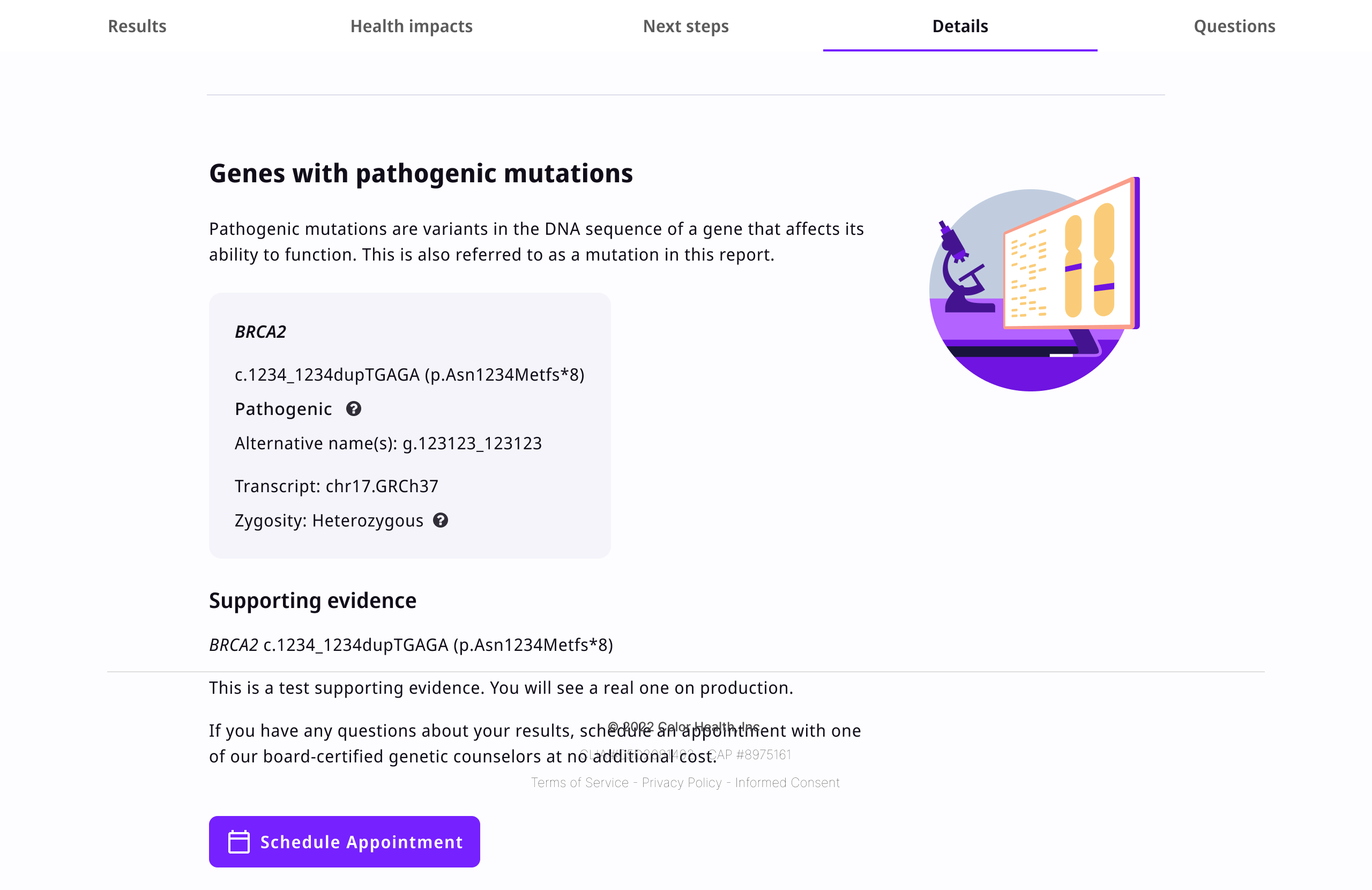
Task: Click the BRCA2 gene name in card
Action: (x=260, y=332)
